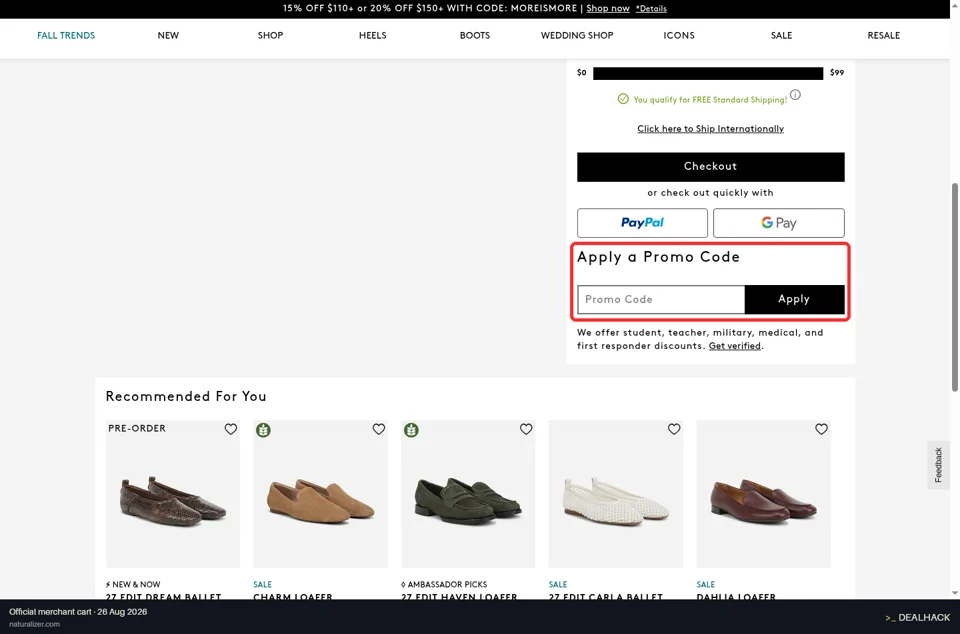The image size is (960, 634).
Task: Favorite the Dahlia Loafer heart icon
Action: point(822,429)
